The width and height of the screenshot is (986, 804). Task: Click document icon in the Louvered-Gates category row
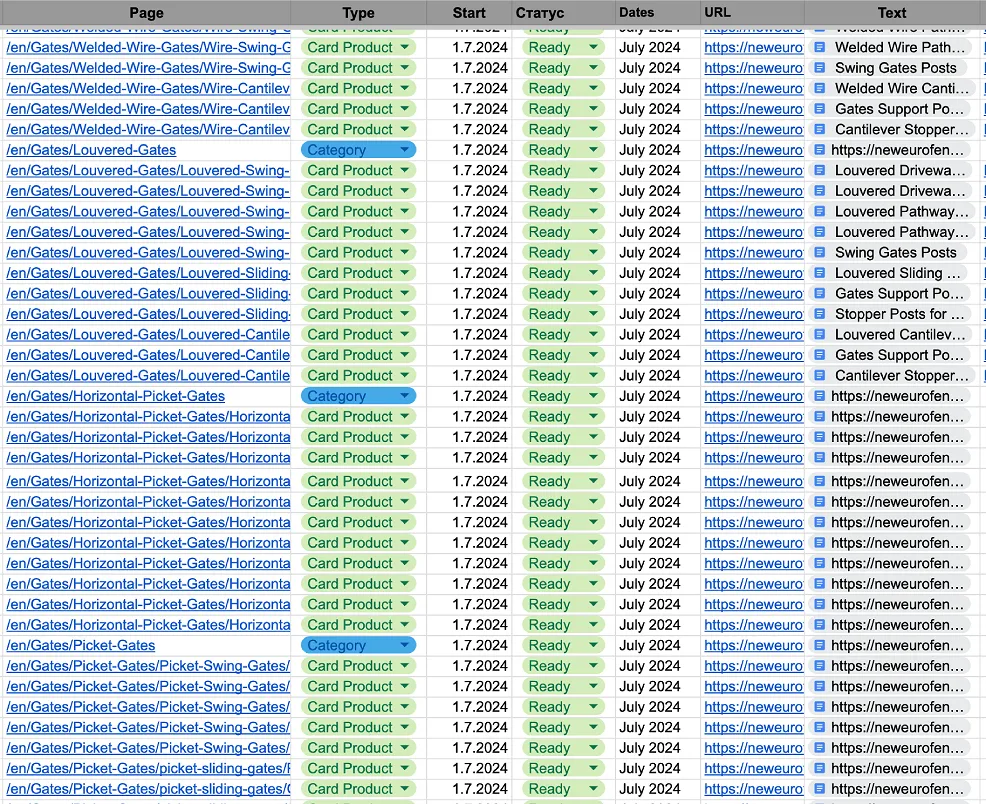[819, 150]
